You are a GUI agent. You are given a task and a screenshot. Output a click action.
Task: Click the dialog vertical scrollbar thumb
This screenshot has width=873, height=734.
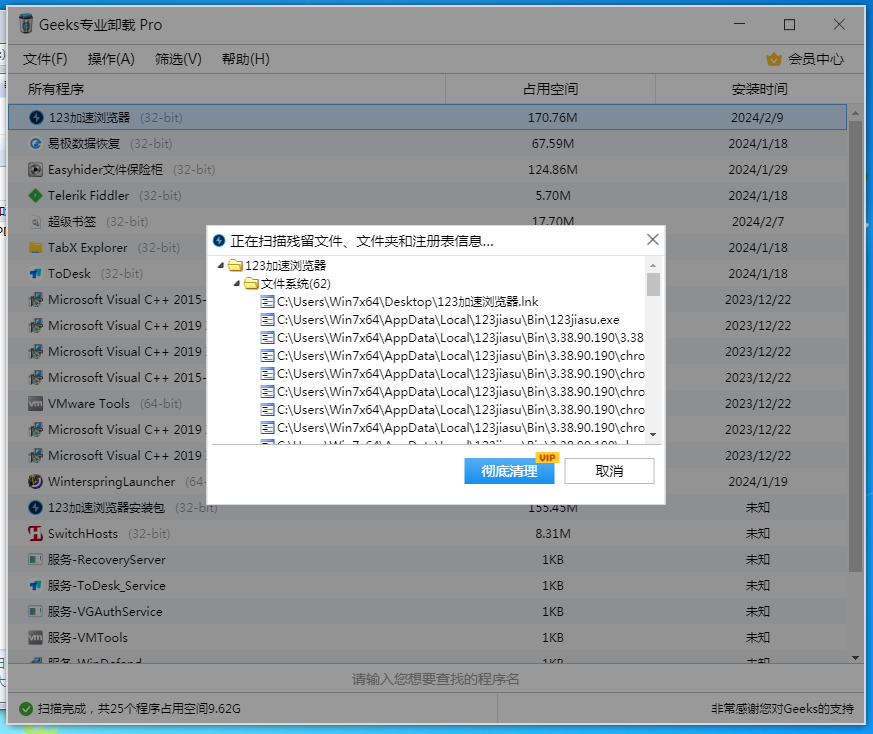coord(653,285)
